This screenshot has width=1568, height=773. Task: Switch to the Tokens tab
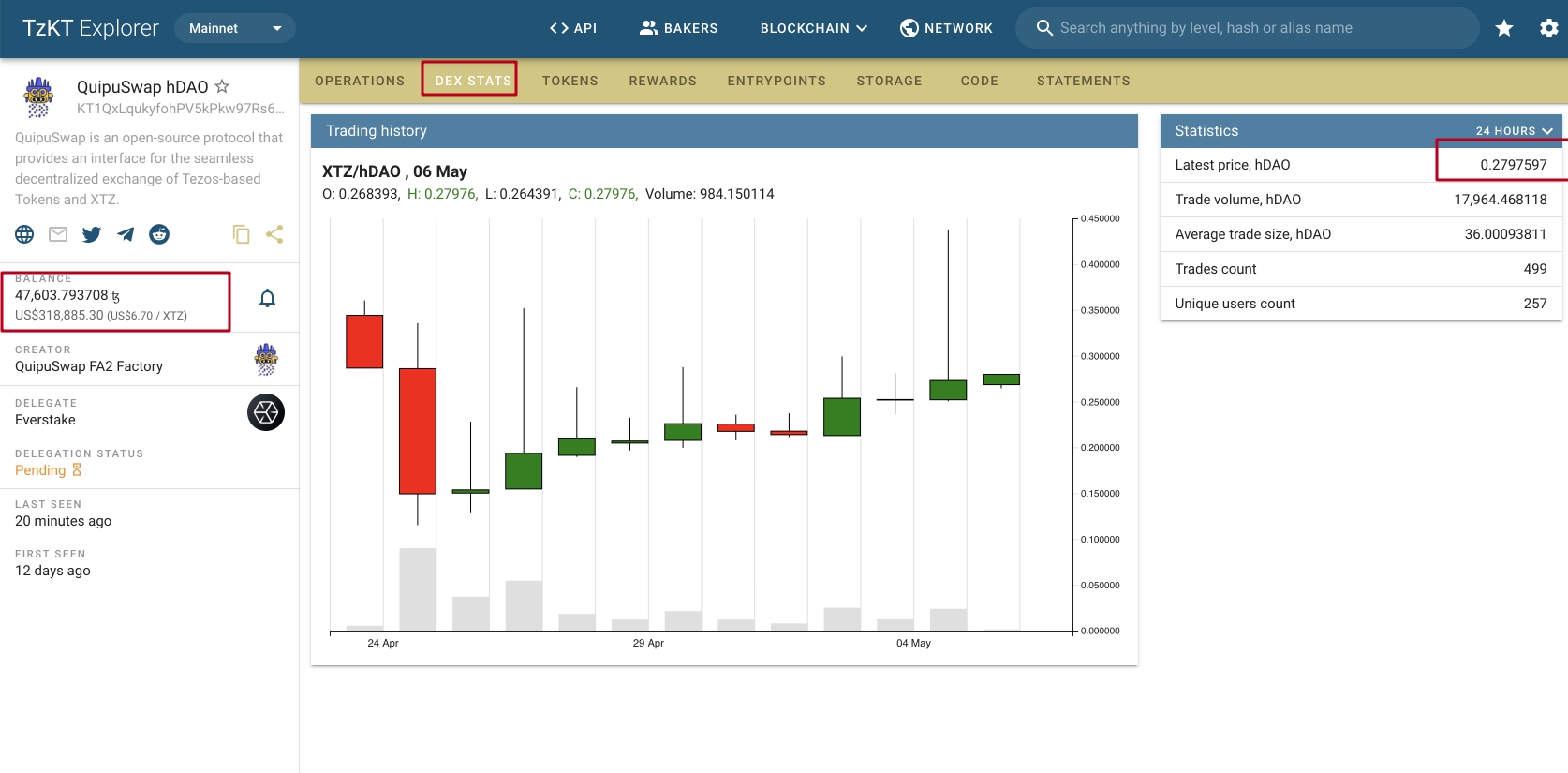pos(570,81)
